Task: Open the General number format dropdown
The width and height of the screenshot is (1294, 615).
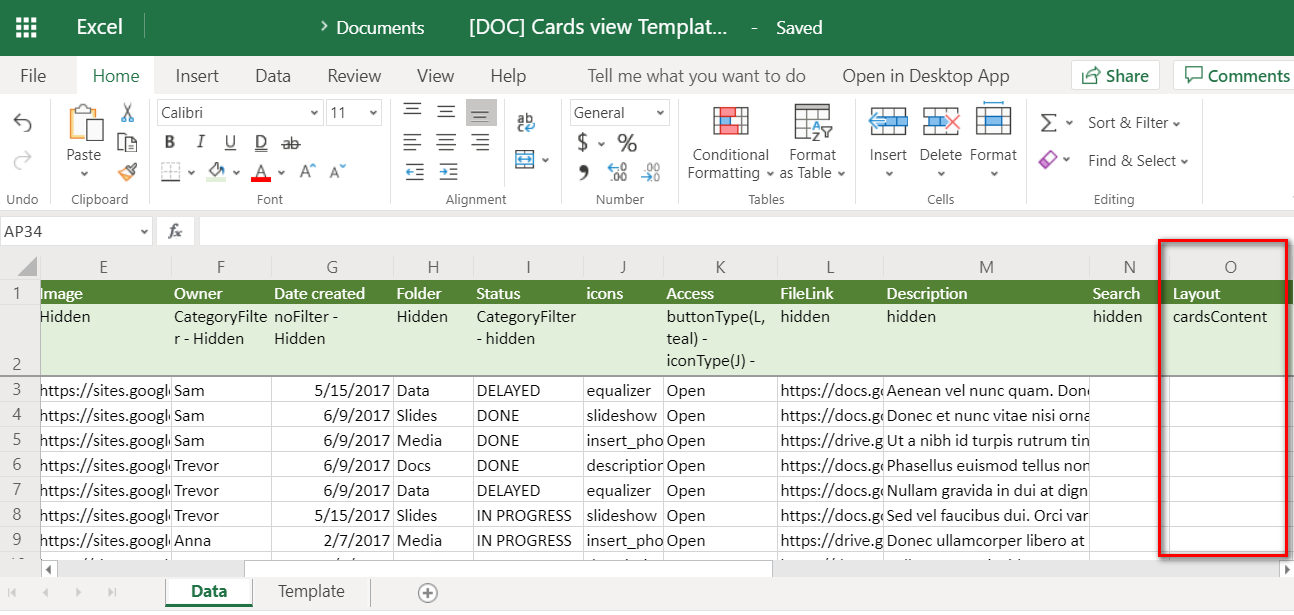Action: (660, 113)
